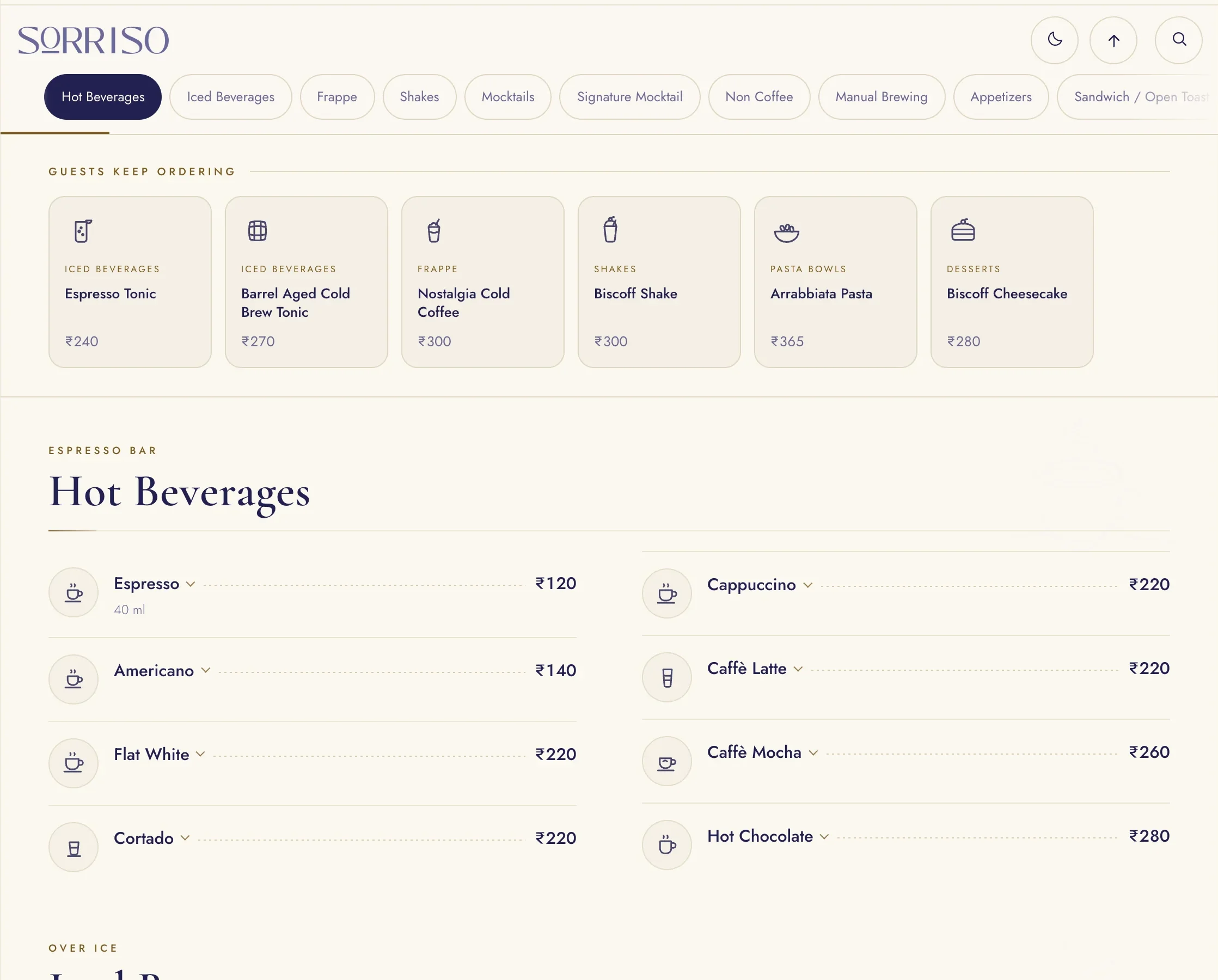This screenshot has height=980, width=1218.
Task: Click the Espresso Tonic drink icon
Action: (83, 230)
